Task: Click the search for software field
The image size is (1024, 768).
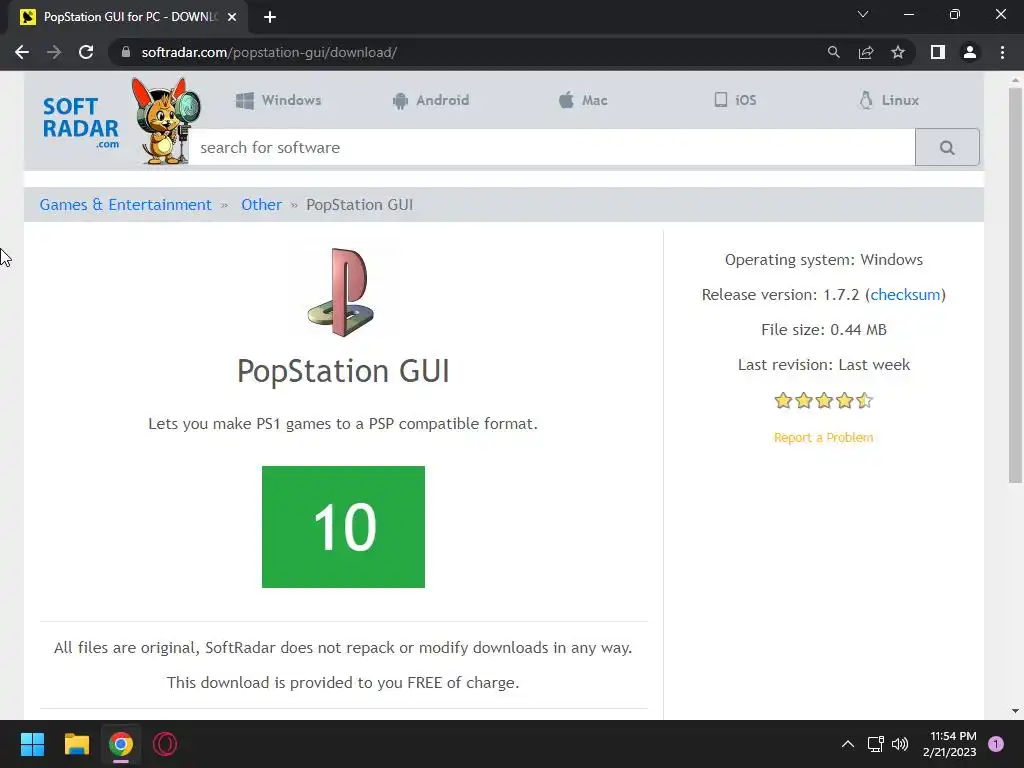Action: 552,148
